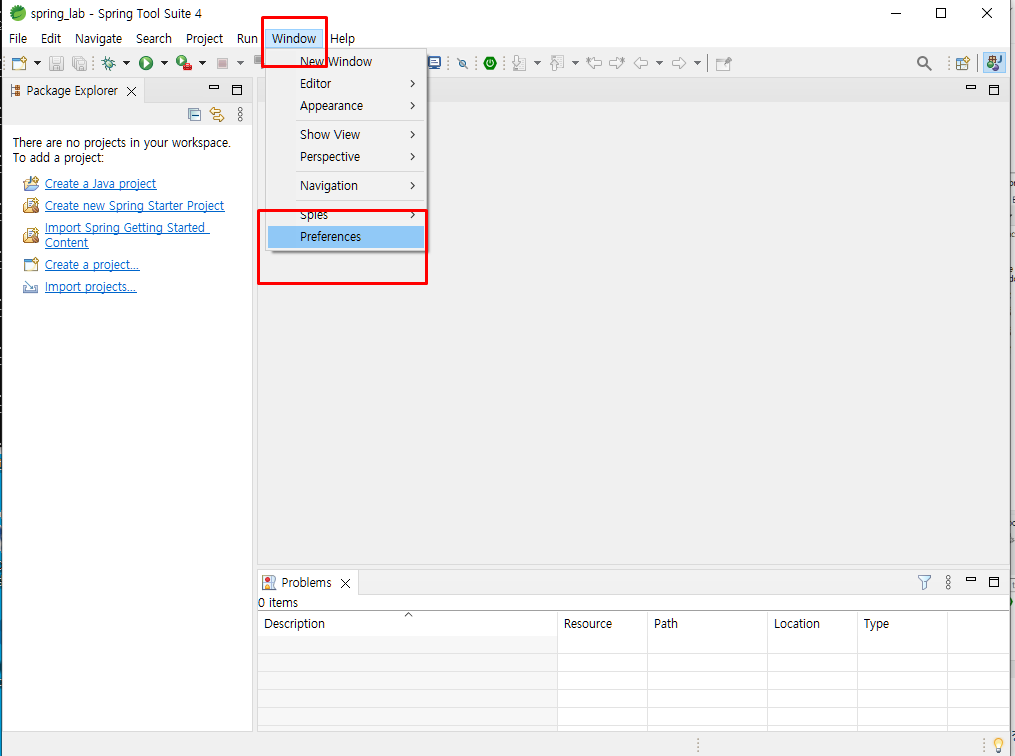Click Import Spring Getting Started Content link

click(126, 235)
